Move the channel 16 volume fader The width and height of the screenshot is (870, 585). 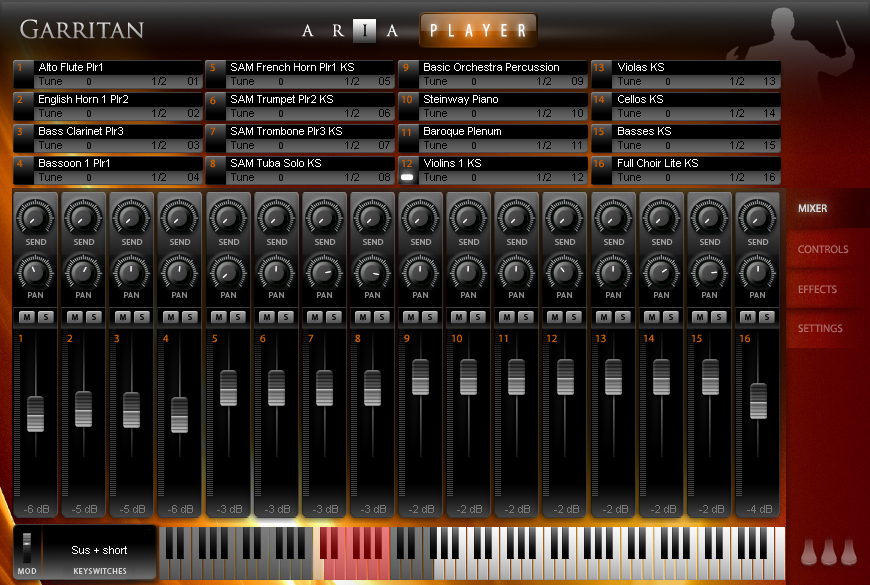(758, 401)
